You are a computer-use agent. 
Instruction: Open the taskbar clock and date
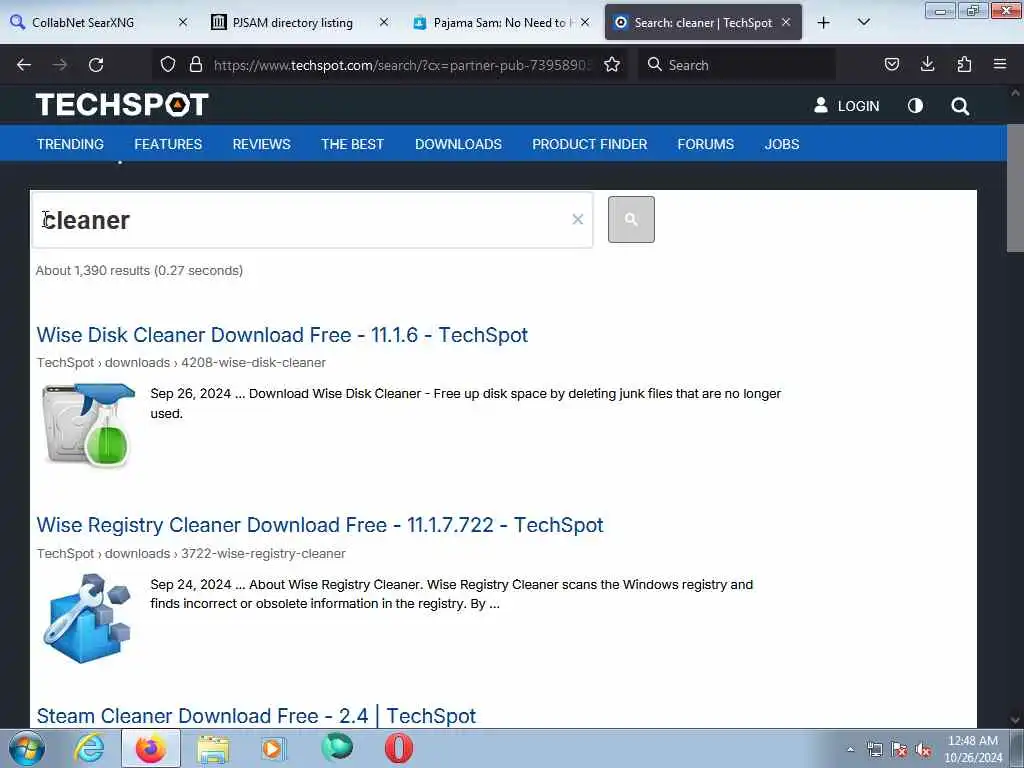point(973,749)
